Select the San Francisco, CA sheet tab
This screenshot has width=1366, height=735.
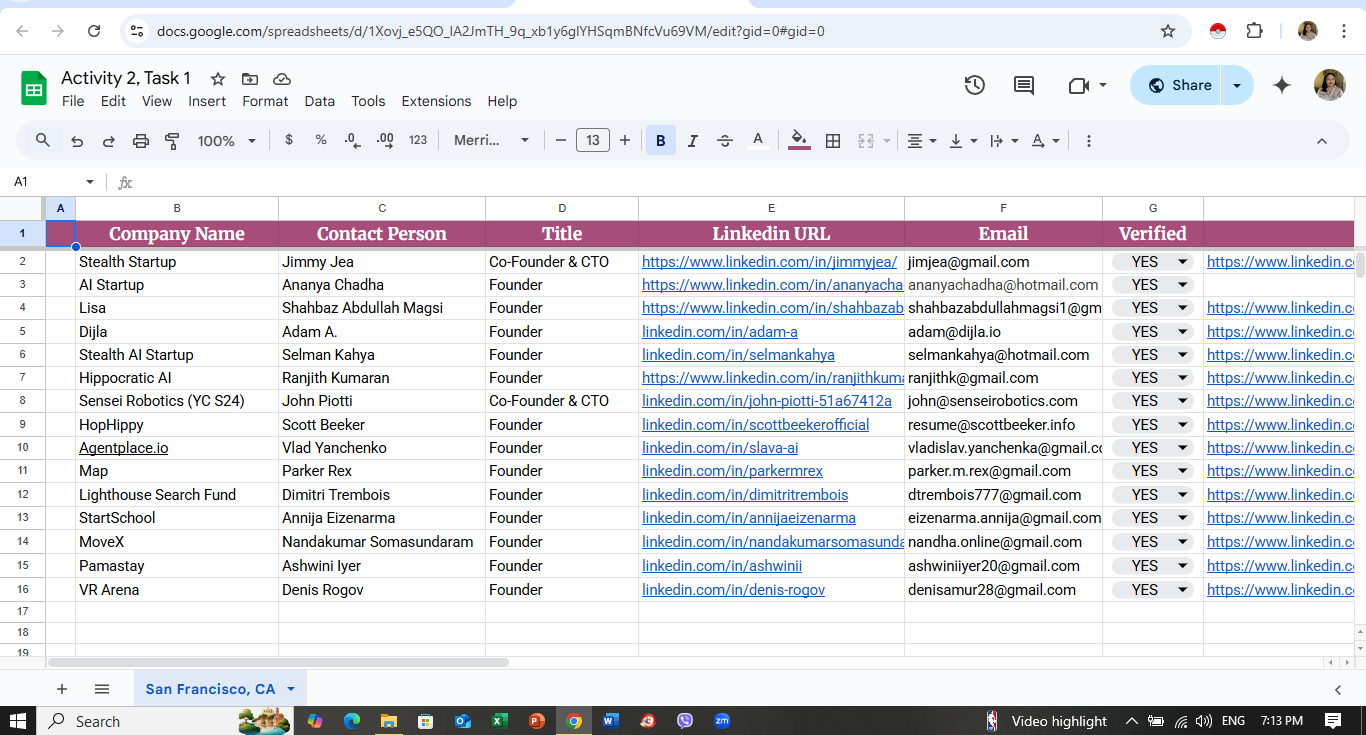coord(210,689)
